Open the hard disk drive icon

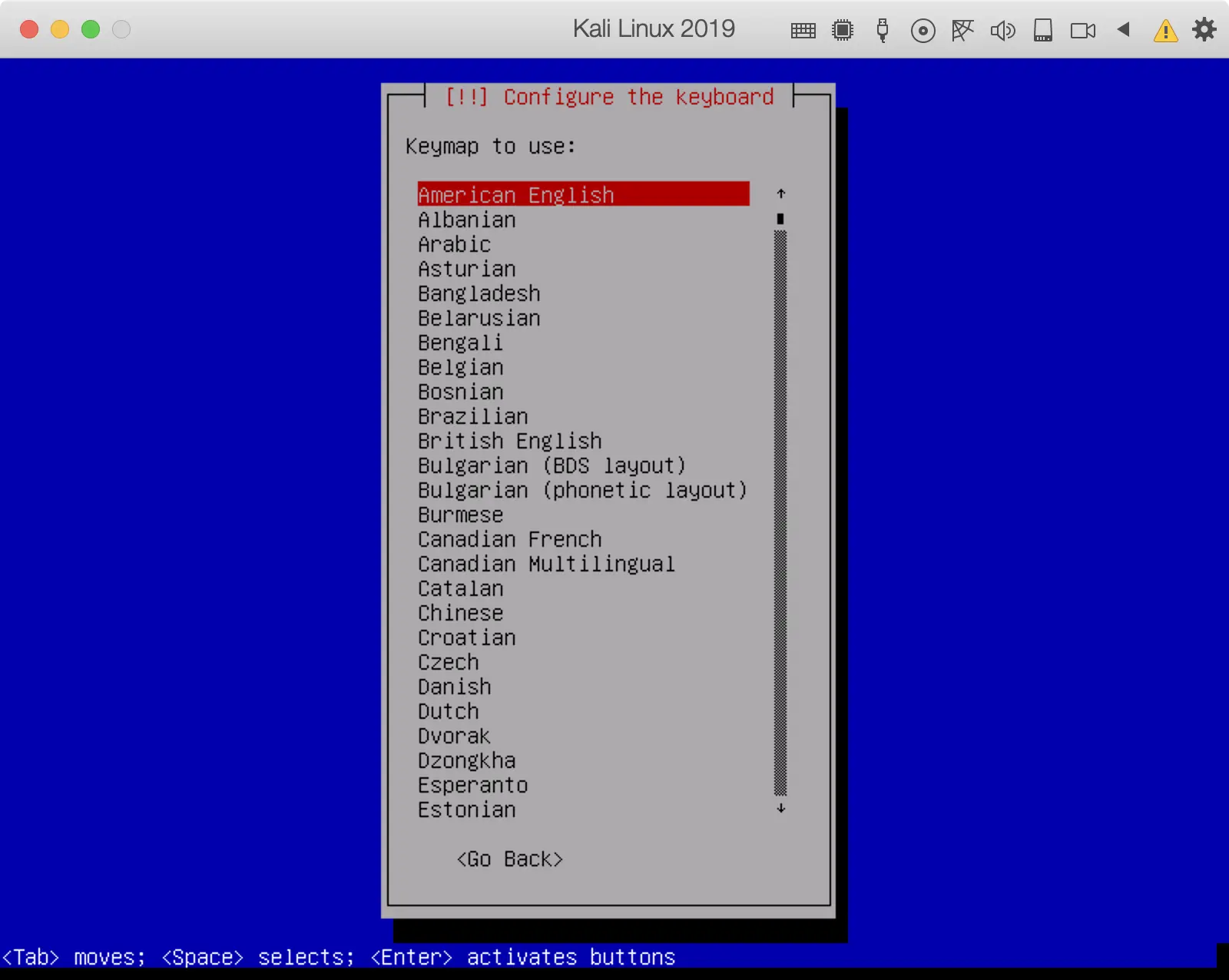[1042, 31]
